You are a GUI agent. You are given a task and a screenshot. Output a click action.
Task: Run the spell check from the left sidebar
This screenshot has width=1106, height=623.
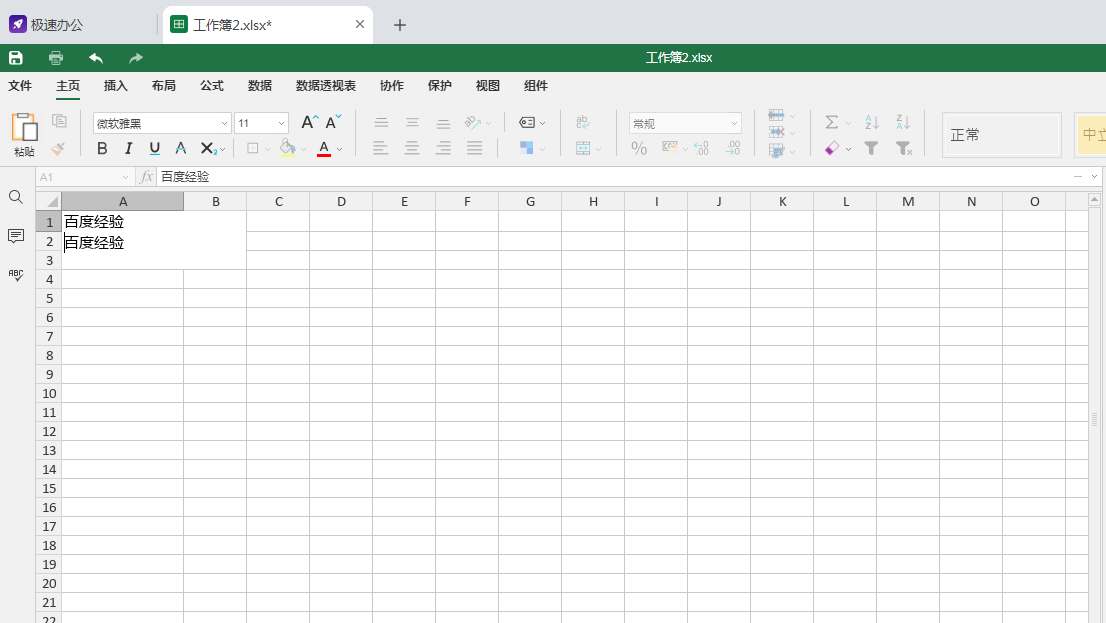click(x=16, y=274)
